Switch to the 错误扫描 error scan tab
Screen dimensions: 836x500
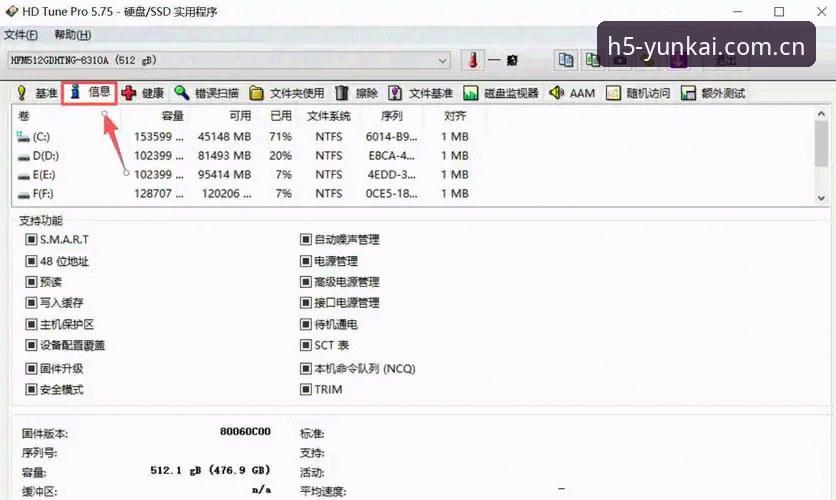tap(207, 93)
